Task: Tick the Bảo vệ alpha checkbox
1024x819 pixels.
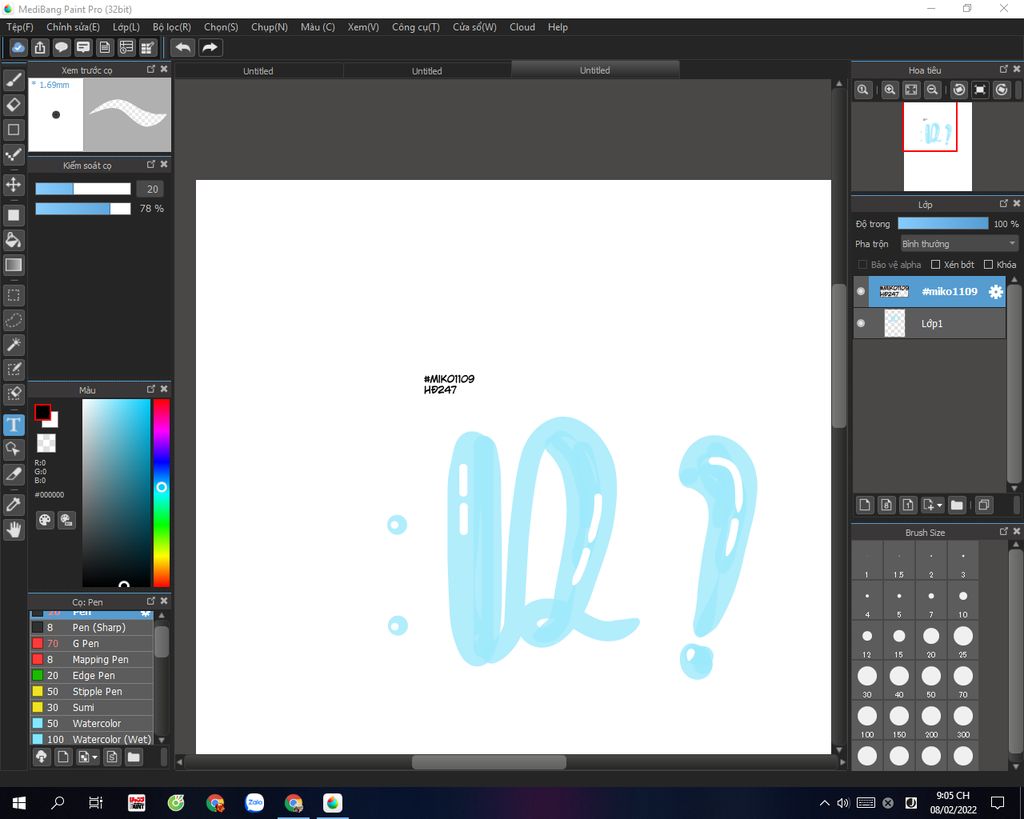Action: (862, 265)
